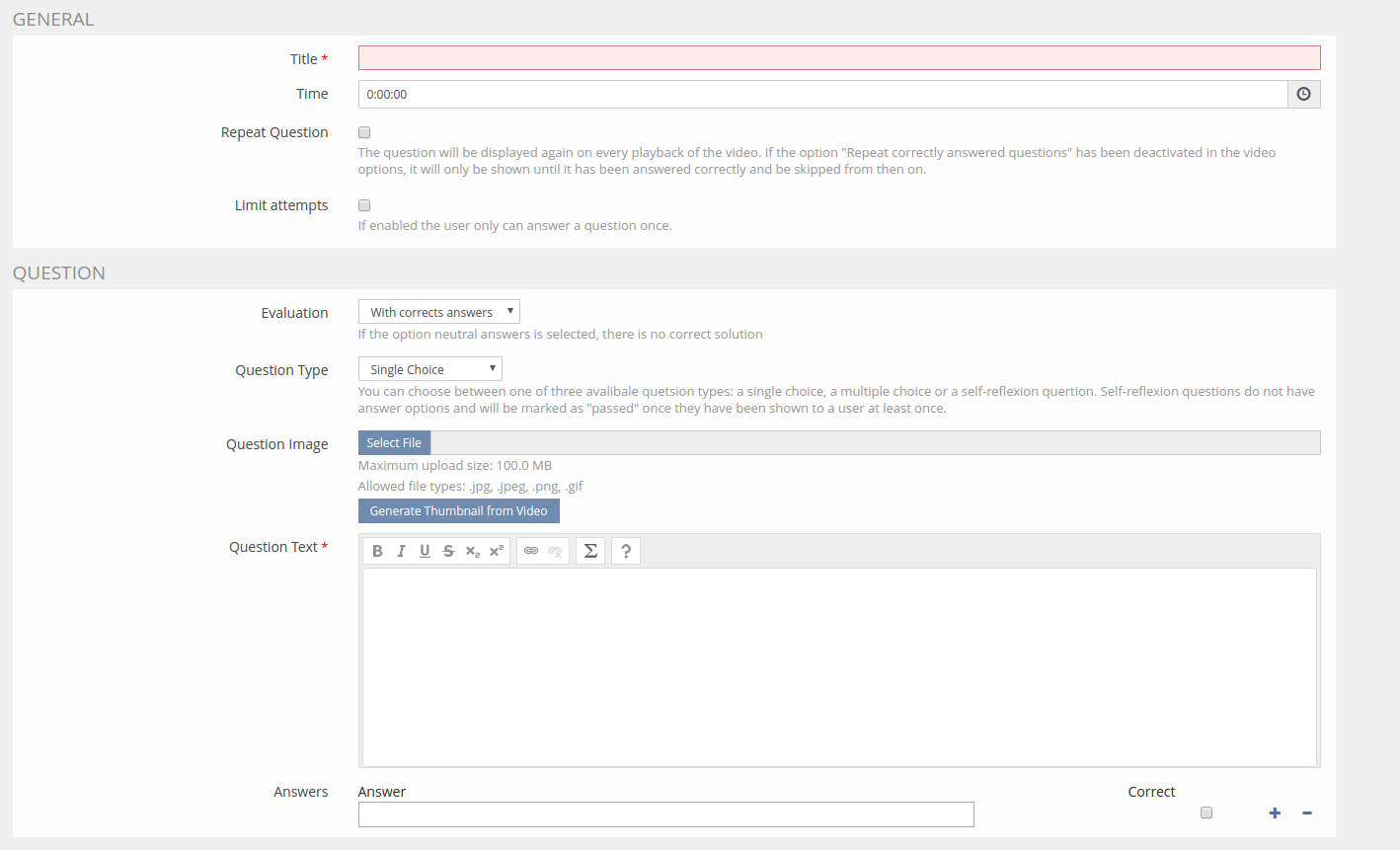
Task: Click Generate Thumbnail from Video
Action: (459, 510)
